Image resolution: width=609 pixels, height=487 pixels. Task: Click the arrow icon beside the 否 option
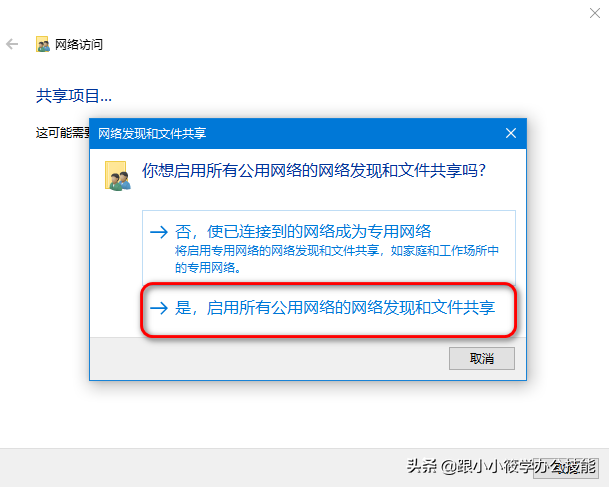click(x=159, y=232)
